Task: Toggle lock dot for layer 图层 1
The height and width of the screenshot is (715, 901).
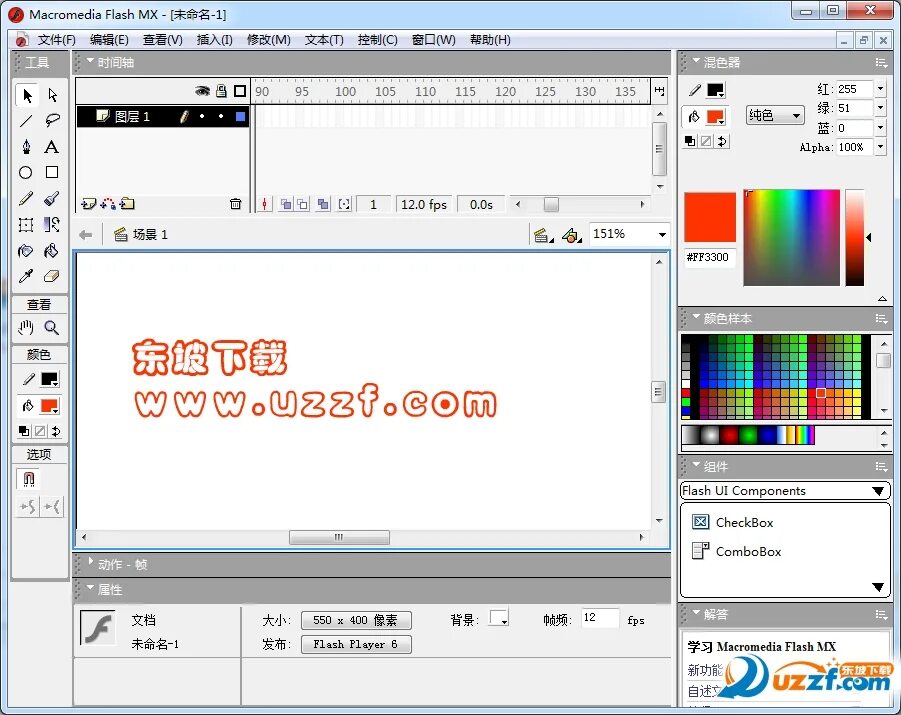Action: pyautogui.click(x=221, y=117)
